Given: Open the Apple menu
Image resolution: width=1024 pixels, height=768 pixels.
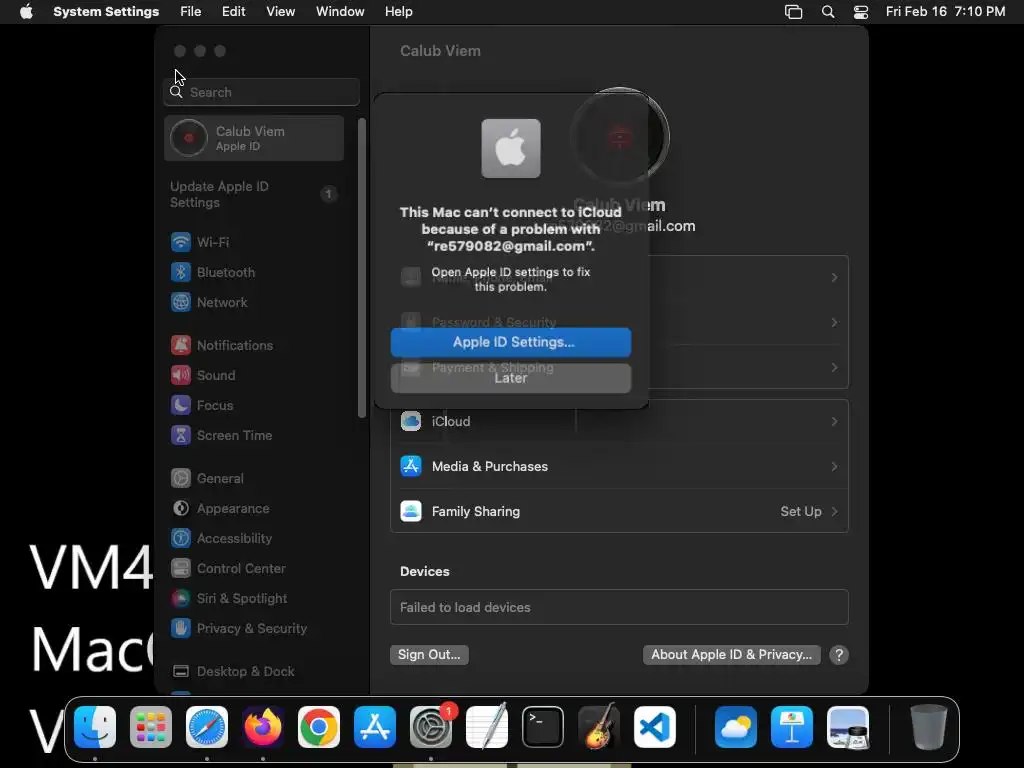Looking at the screenshot, I should click(x=26, y=12).
